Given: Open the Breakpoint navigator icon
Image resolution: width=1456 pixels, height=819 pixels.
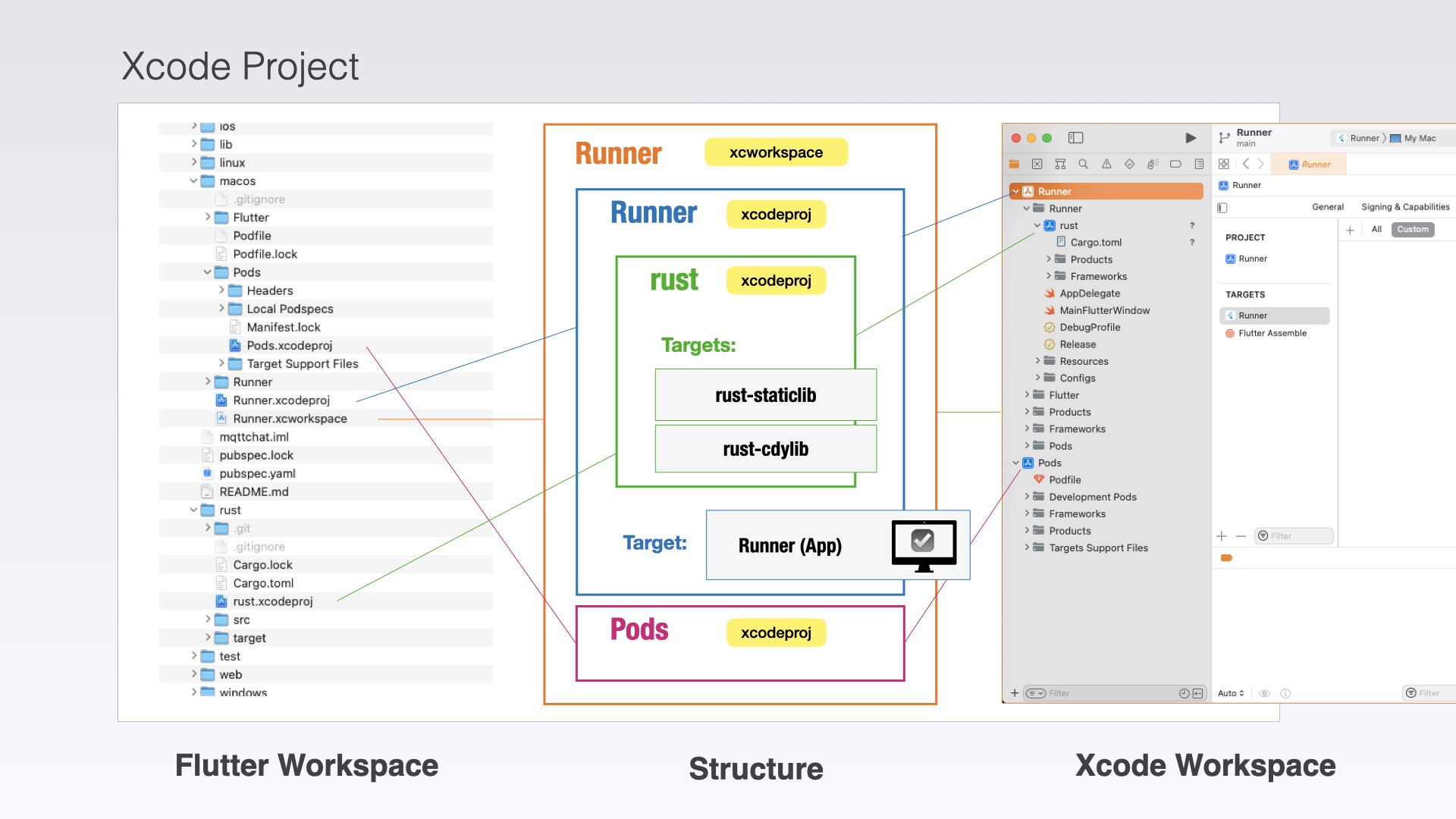Looking at the screenshot, I should (1175, 164).
